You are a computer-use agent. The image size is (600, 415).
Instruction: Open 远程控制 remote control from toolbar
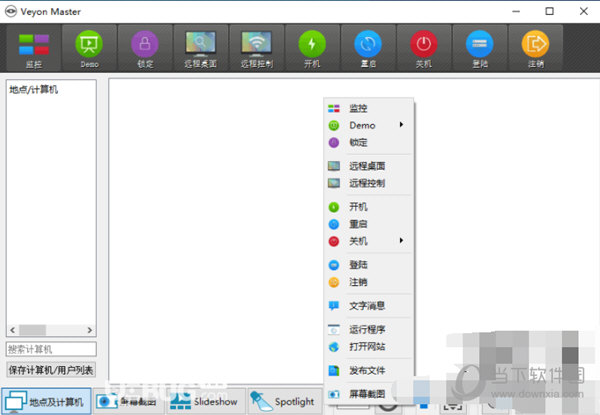coord(256,48)
